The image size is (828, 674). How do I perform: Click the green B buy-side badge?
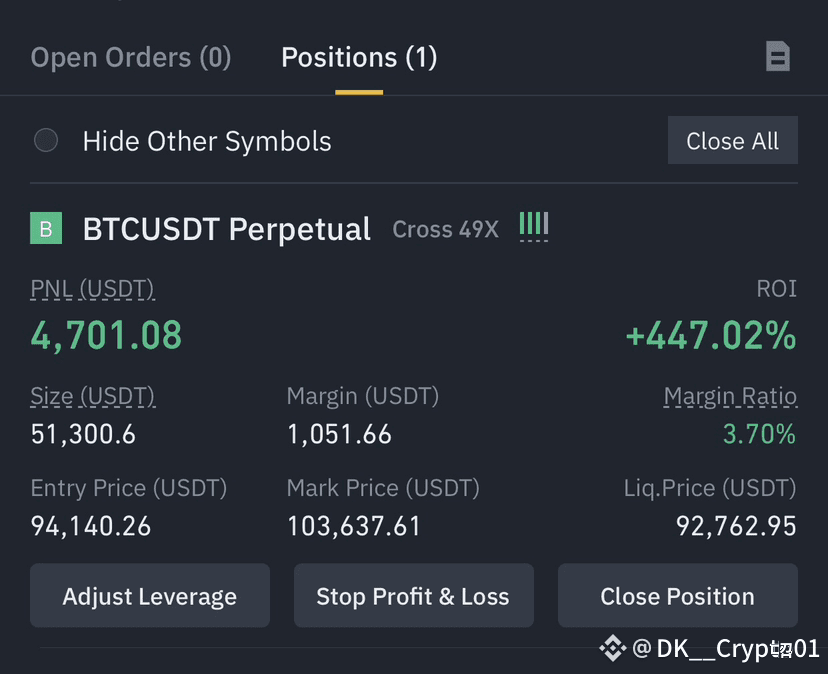click(46, 228)
